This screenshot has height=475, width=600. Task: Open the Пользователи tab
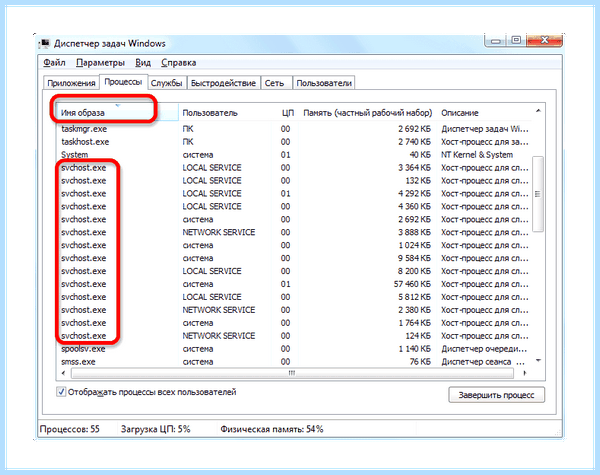[x=324, y=83]
